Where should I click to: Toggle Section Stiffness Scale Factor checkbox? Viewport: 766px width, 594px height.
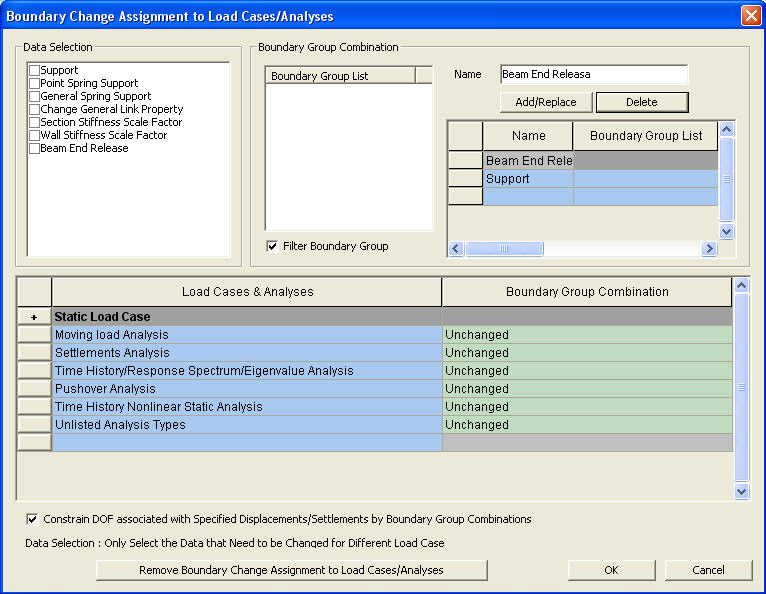tap(35, 123)
